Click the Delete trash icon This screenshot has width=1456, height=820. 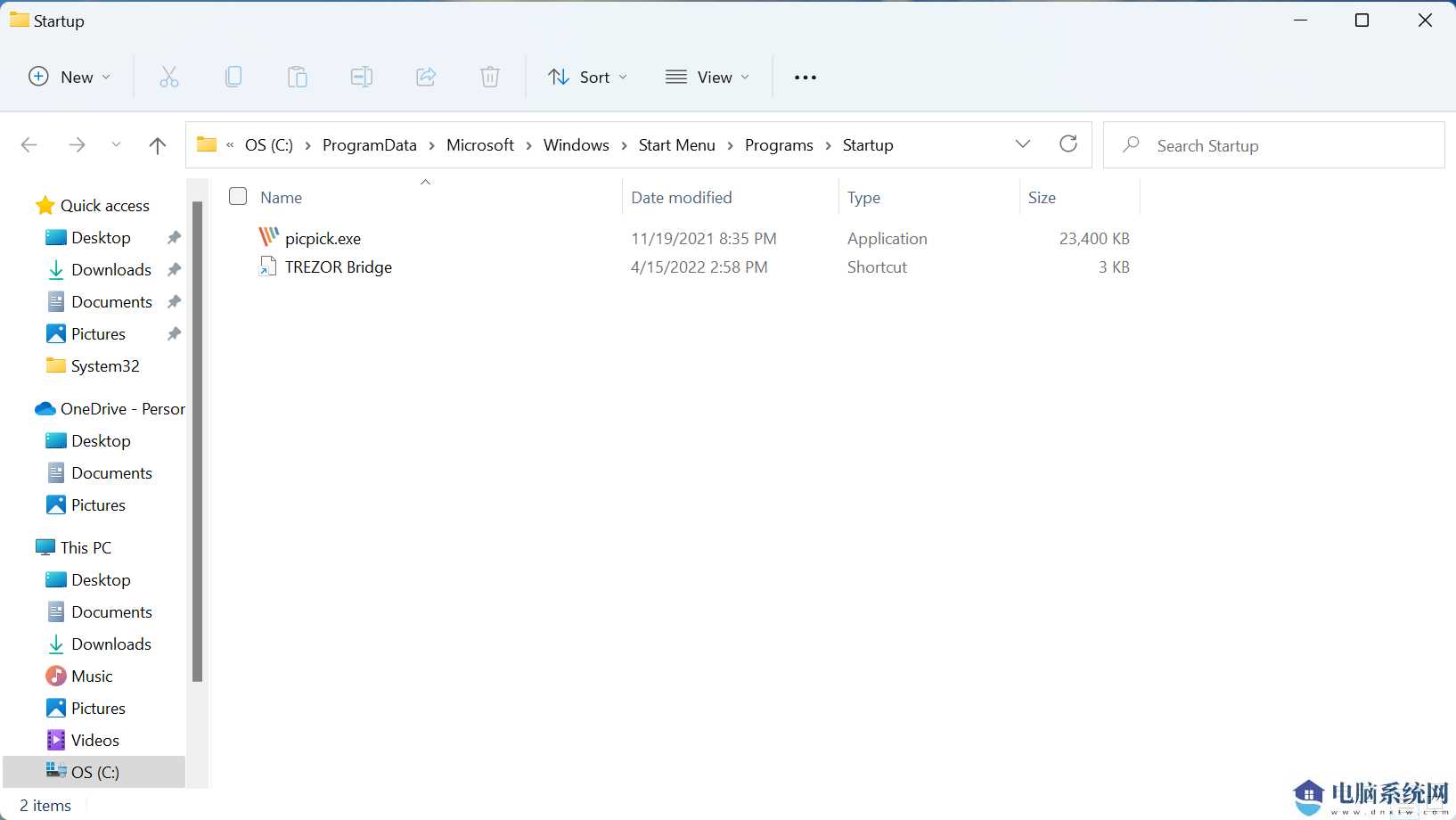point(490,78)
